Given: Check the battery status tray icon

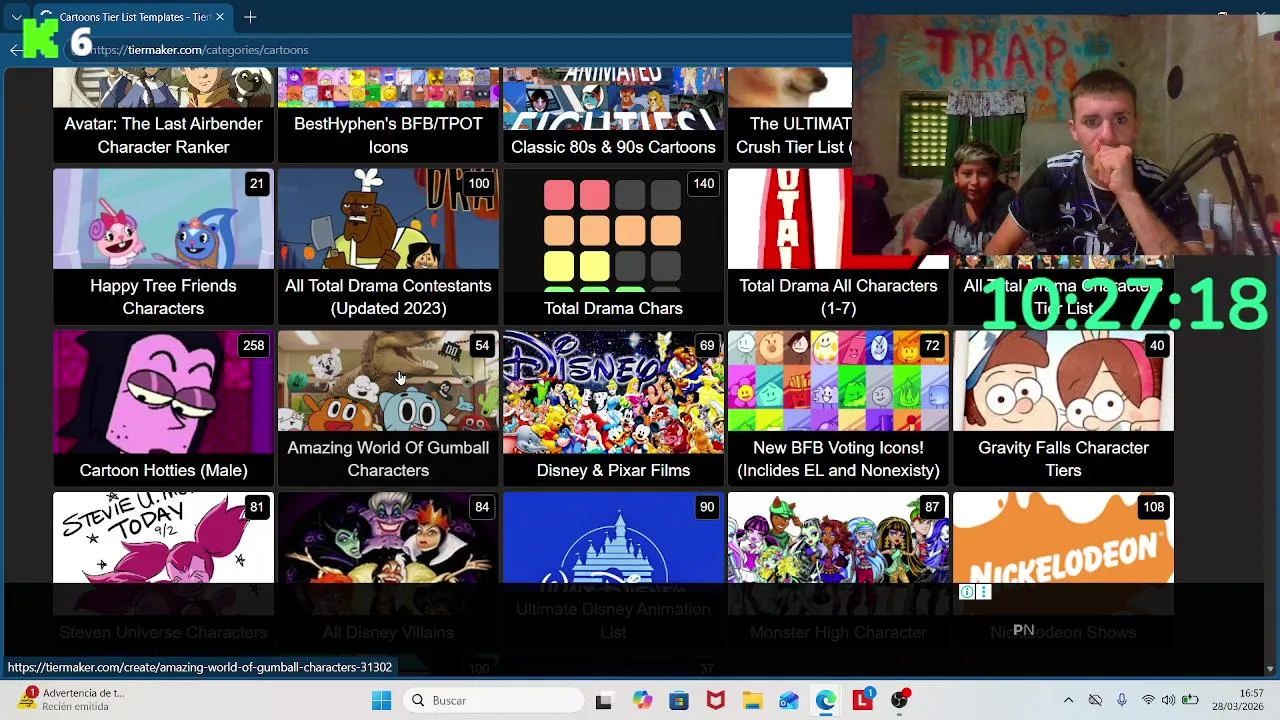Looking at the screenshot, I should [1190, 701].
